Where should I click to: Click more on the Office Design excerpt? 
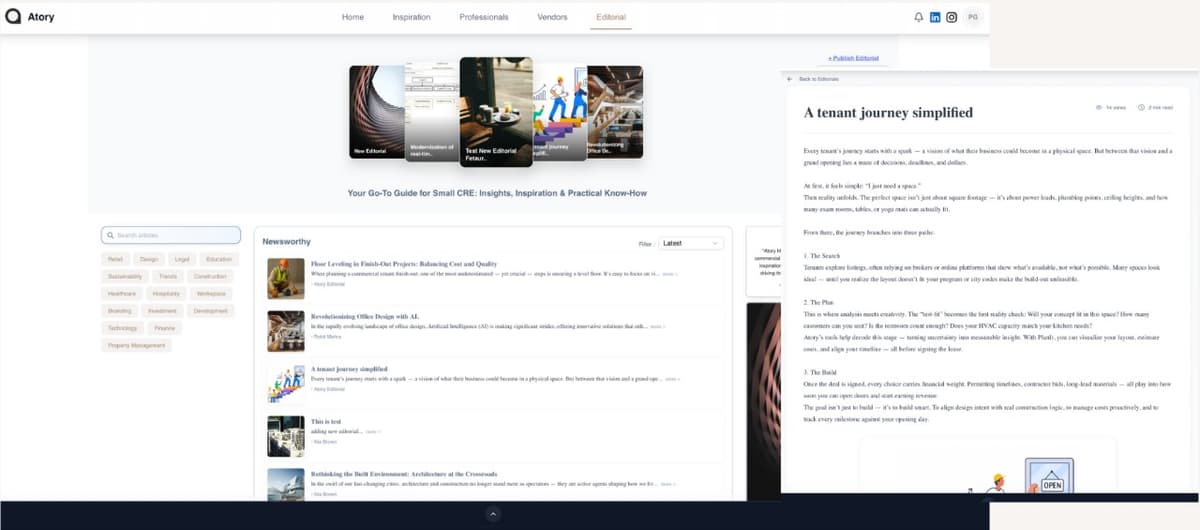tap(656, 326)
